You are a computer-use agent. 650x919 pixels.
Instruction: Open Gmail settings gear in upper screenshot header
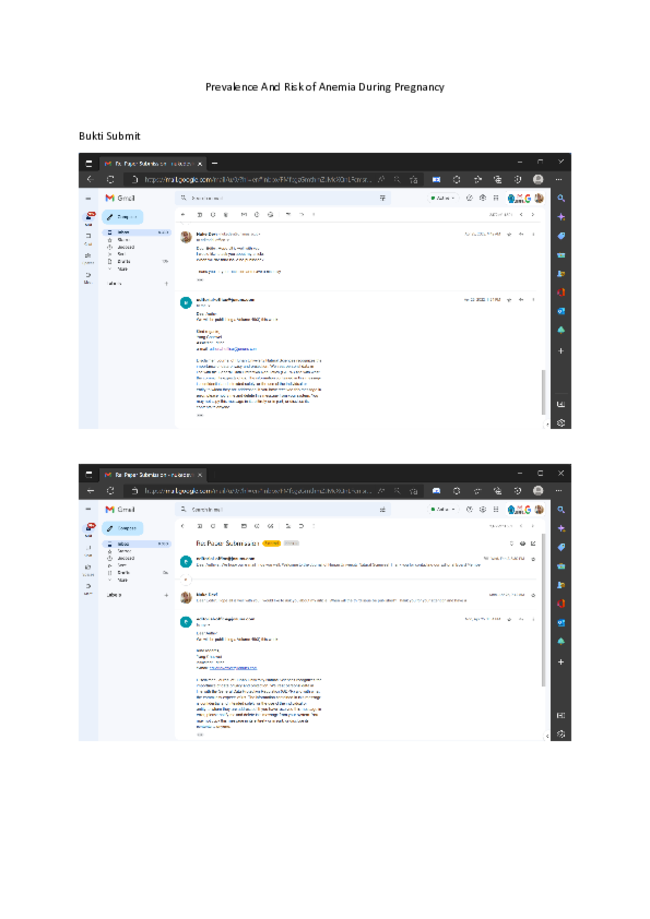482,198
